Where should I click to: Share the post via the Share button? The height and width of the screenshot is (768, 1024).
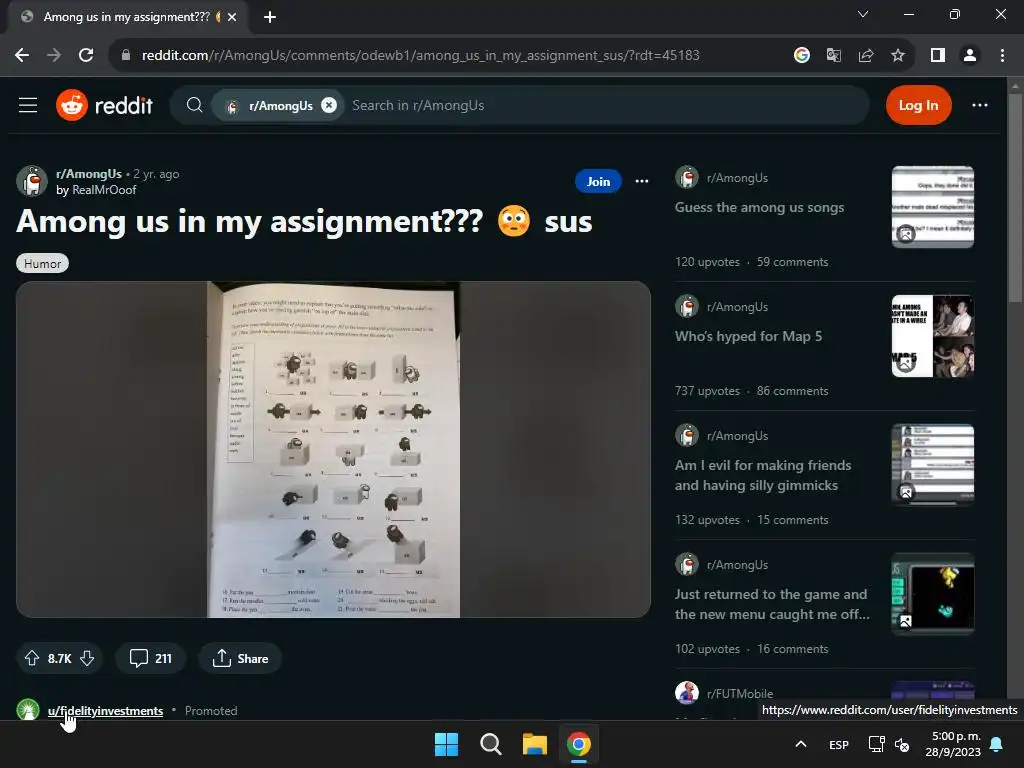240,658
